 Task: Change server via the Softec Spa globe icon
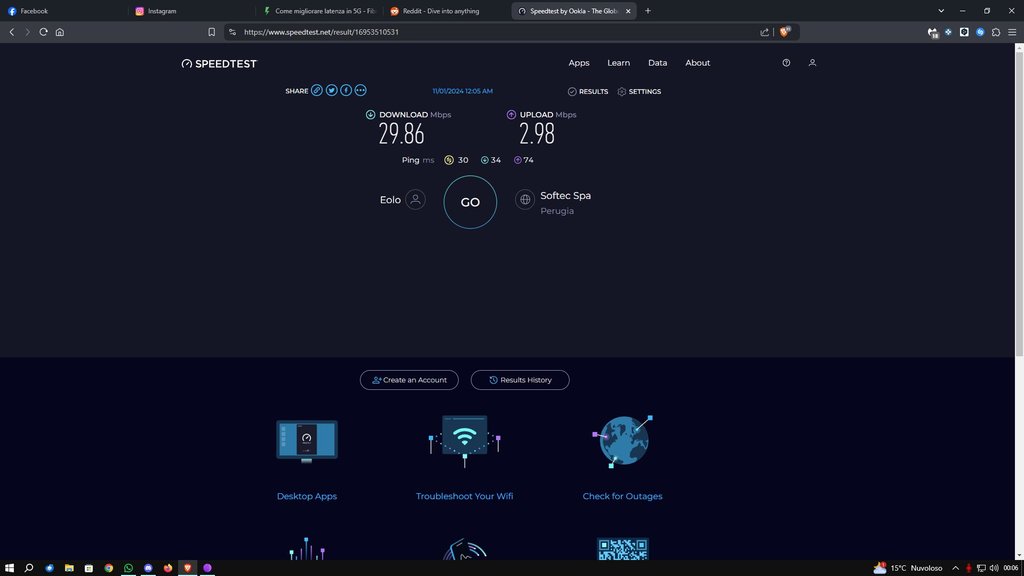click(525, 200)
